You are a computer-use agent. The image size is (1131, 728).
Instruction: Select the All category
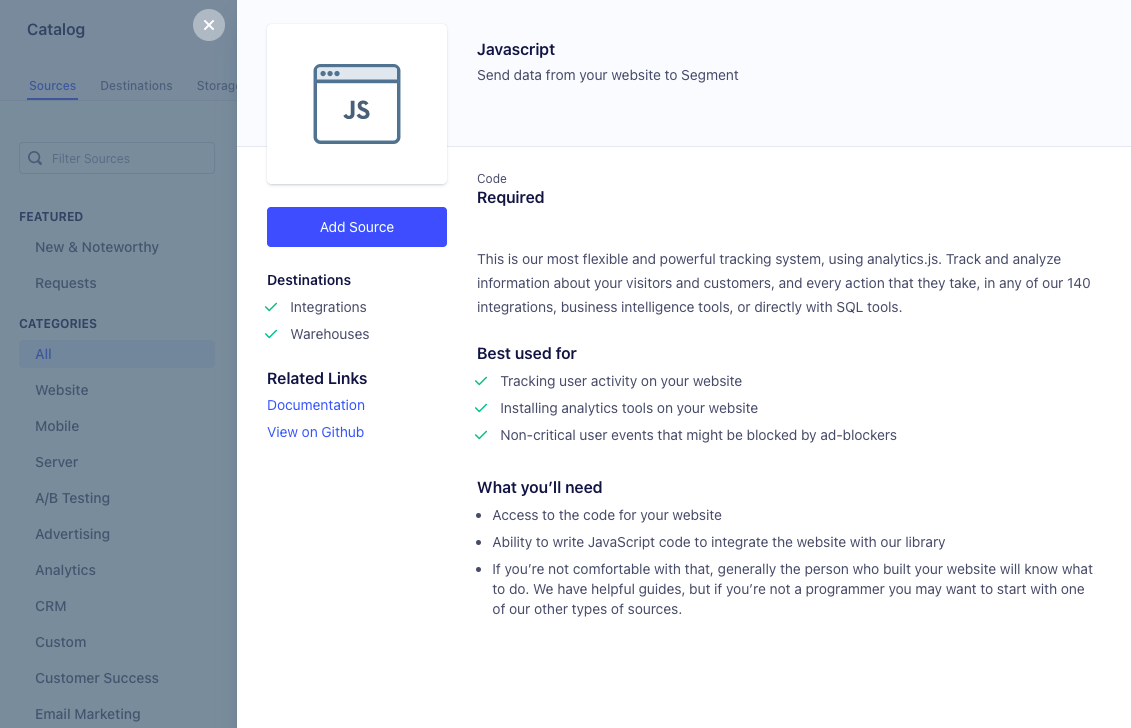coord(117,354)
